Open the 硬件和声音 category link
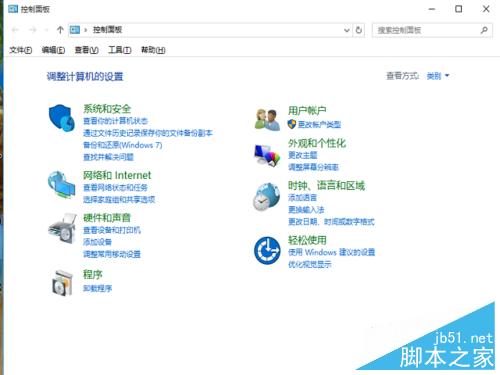This screenshot has width=500, height=375. [x=107, y=218]
